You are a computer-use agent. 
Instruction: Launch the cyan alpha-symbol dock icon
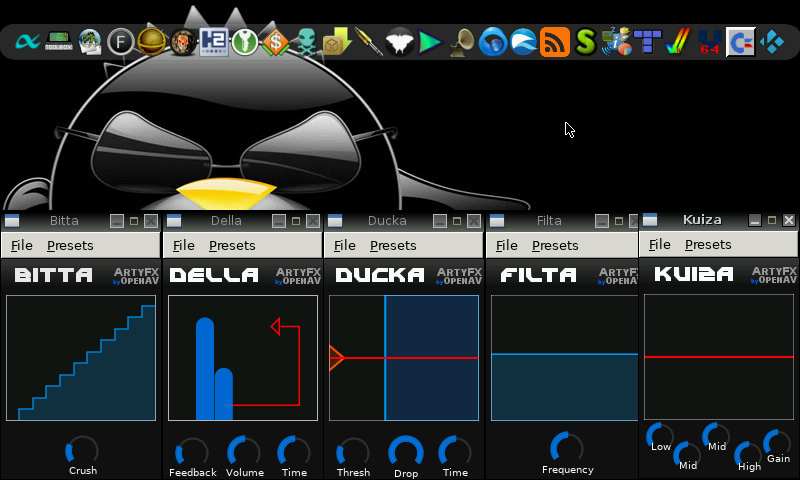click(x=28, y=42)
